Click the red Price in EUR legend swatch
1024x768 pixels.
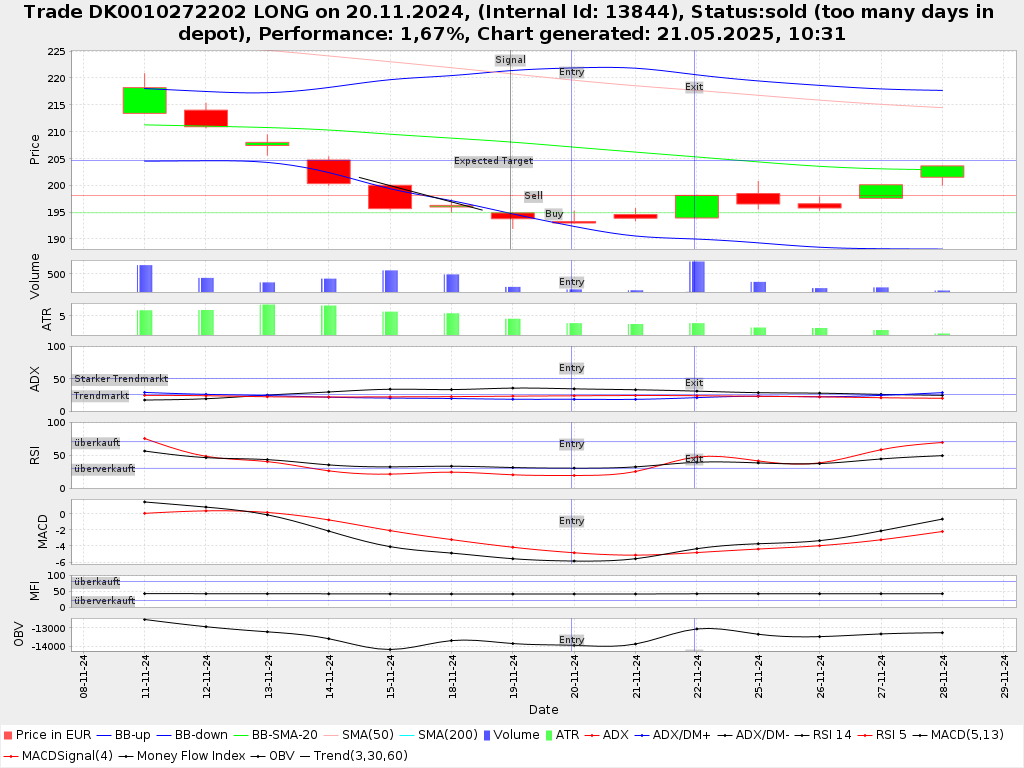[x=7, y=735]
